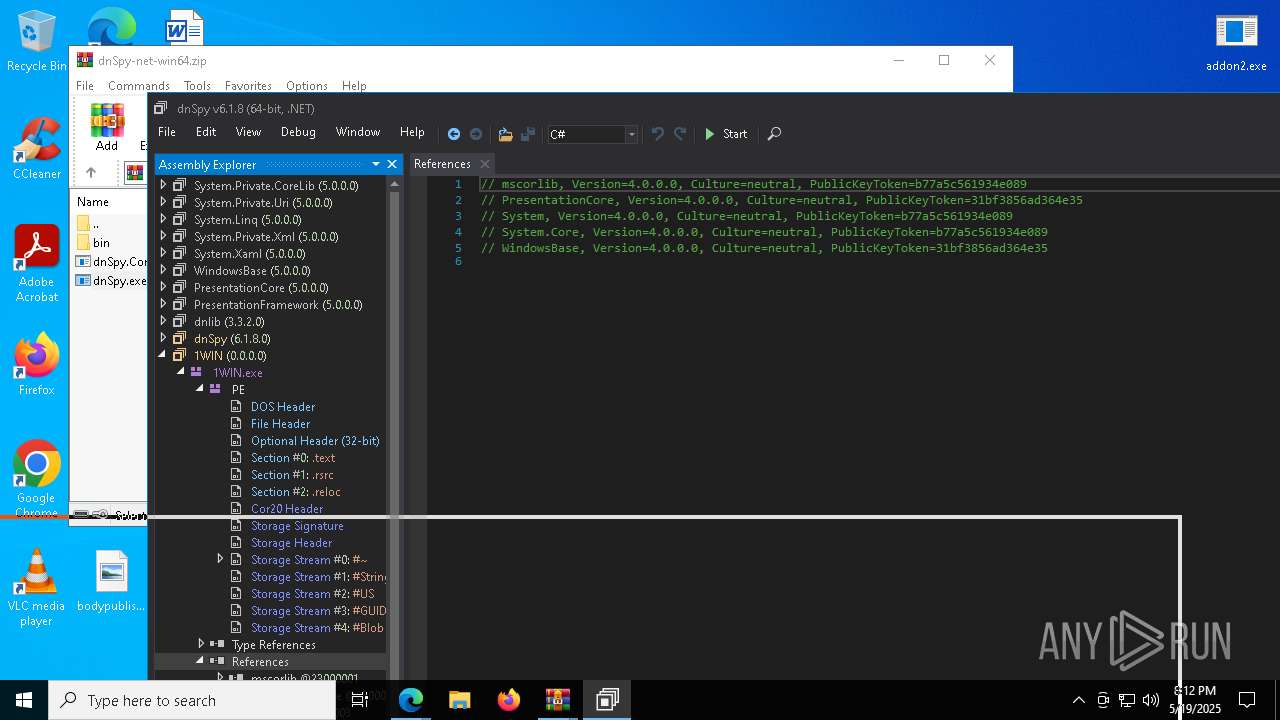1280x720 pixels.
Task: Expand System.Private.CoreLib assembly node
Action: point(163,185)
